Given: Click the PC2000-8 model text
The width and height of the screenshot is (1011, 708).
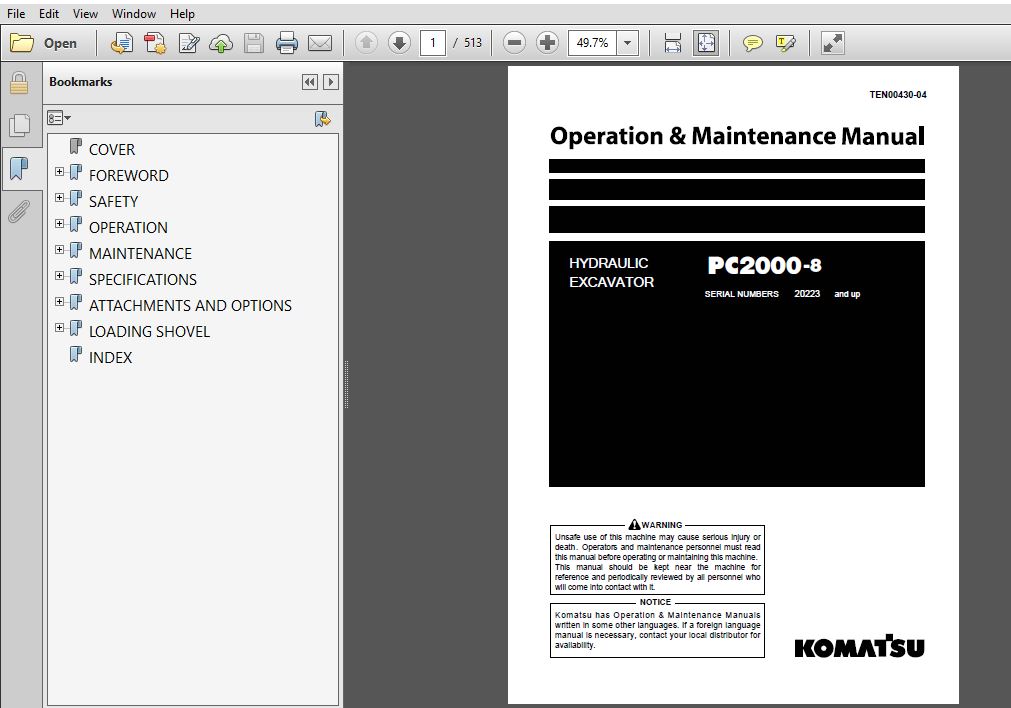Looking at the screenshot, I should tap(765, 266).
